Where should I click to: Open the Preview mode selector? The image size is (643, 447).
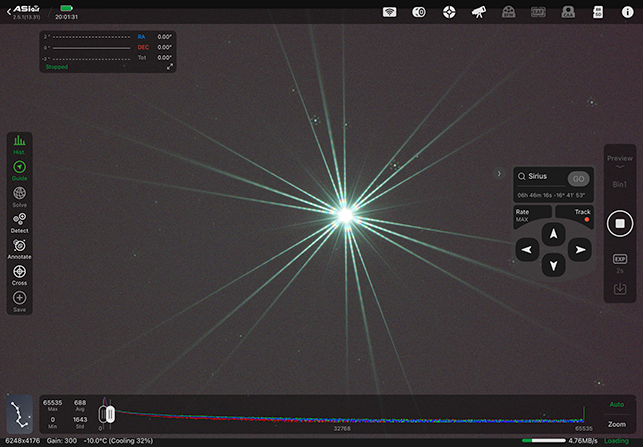pyautogui.click(x=620, y=158)
